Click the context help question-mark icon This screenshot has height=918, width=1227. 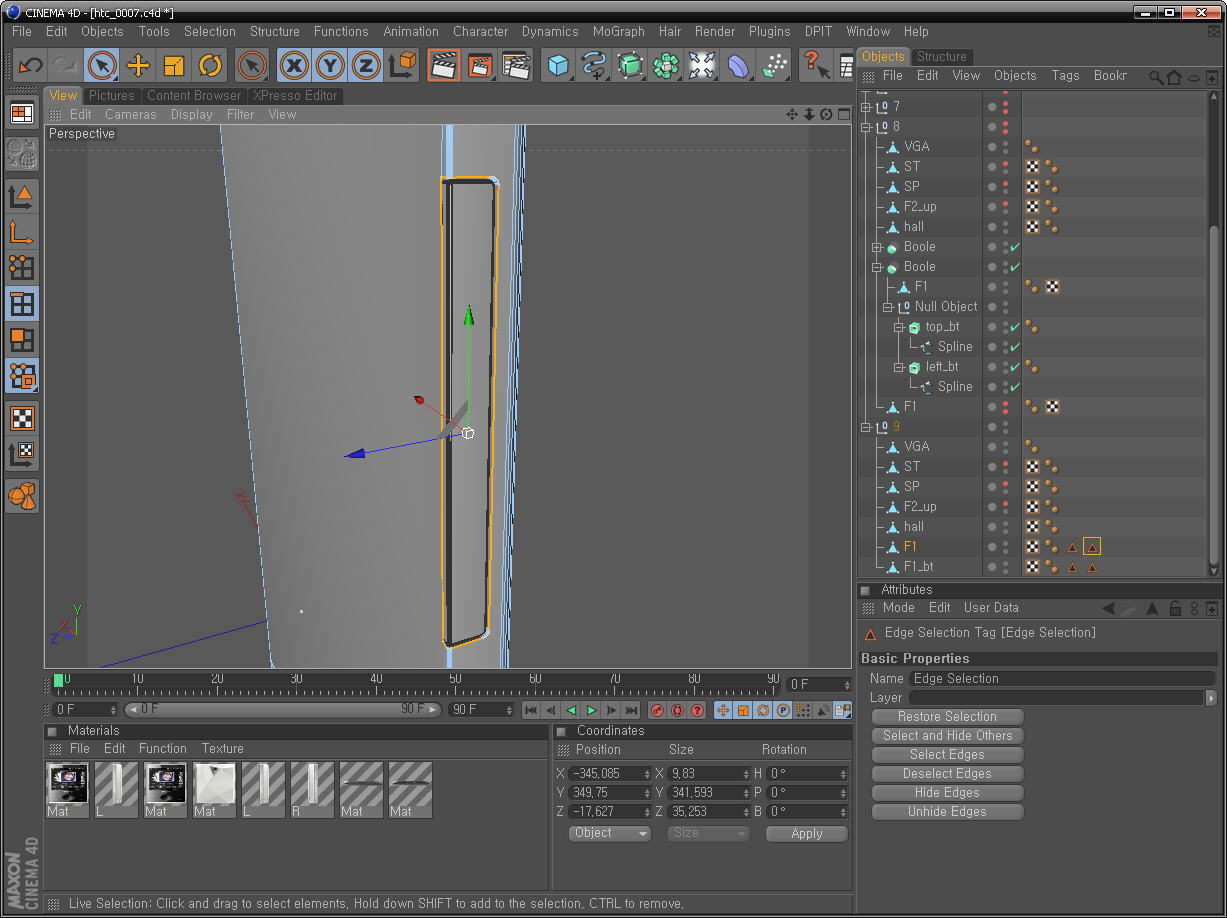pyautogui.click(x=816, y=66)
